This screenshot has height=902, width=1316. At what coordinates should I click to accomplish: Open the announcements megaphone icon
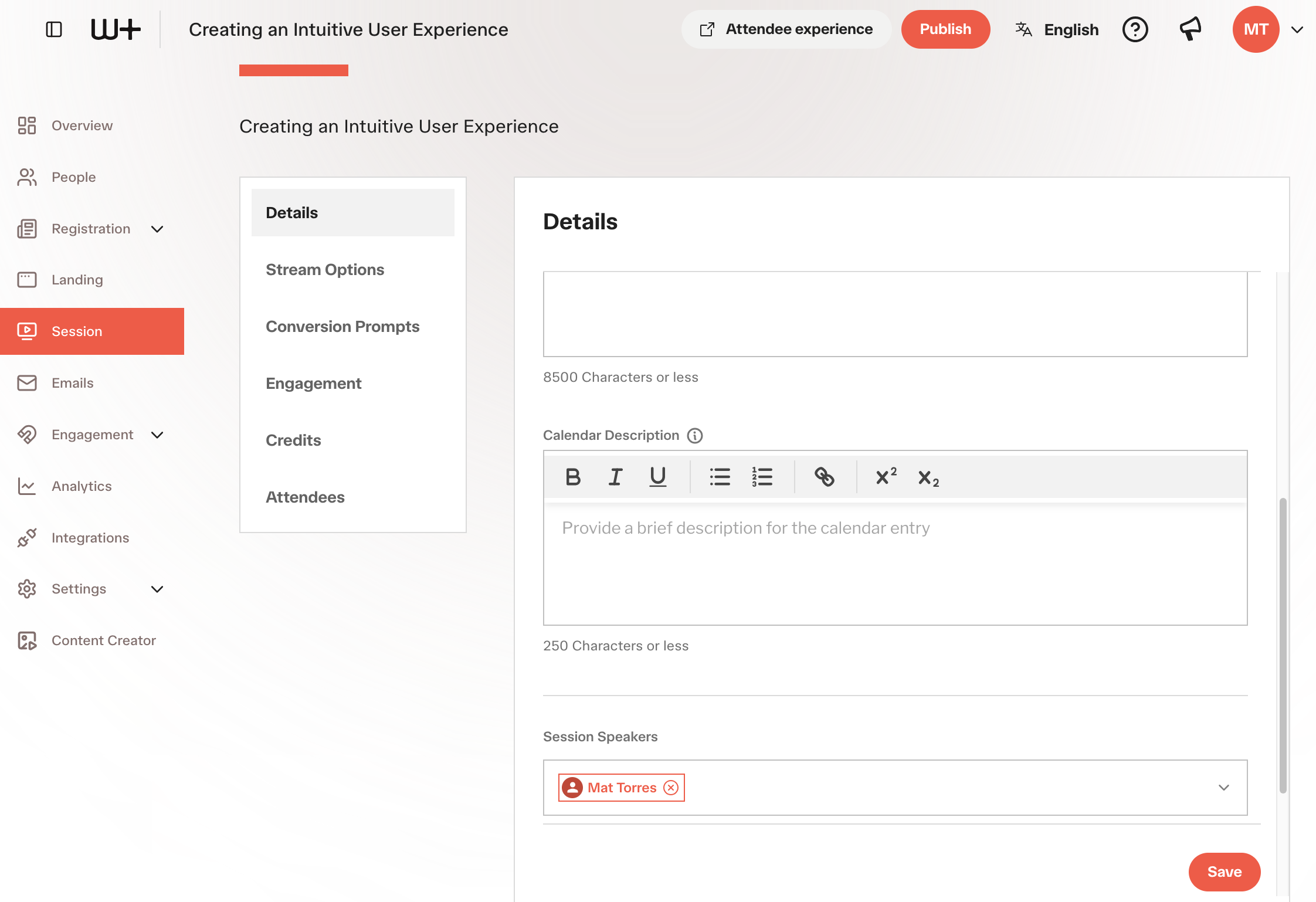pyautogui.click(x=1190, y=29)
